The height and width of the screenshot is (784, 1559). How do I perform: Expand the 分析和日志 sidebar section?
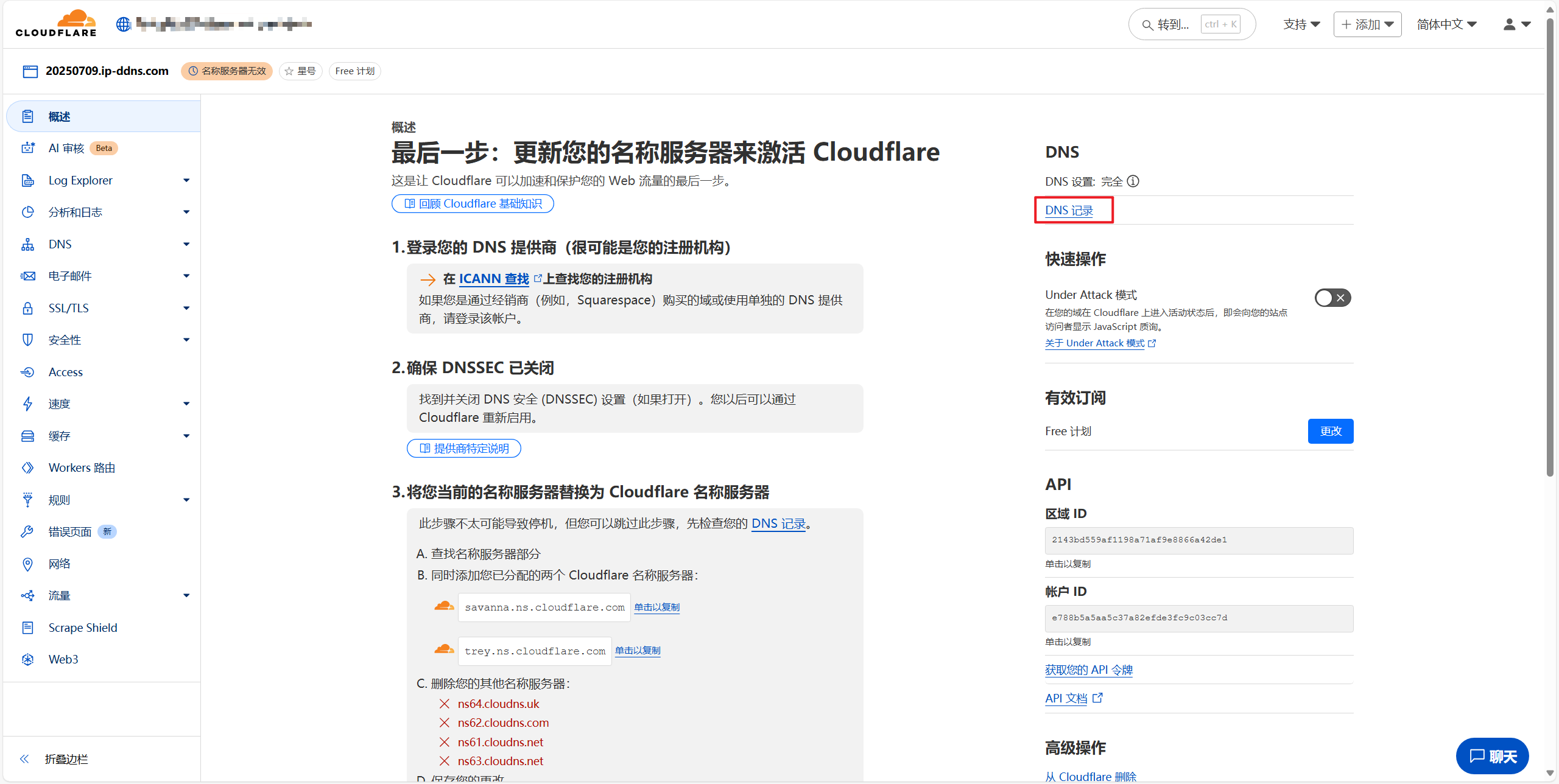186,212
